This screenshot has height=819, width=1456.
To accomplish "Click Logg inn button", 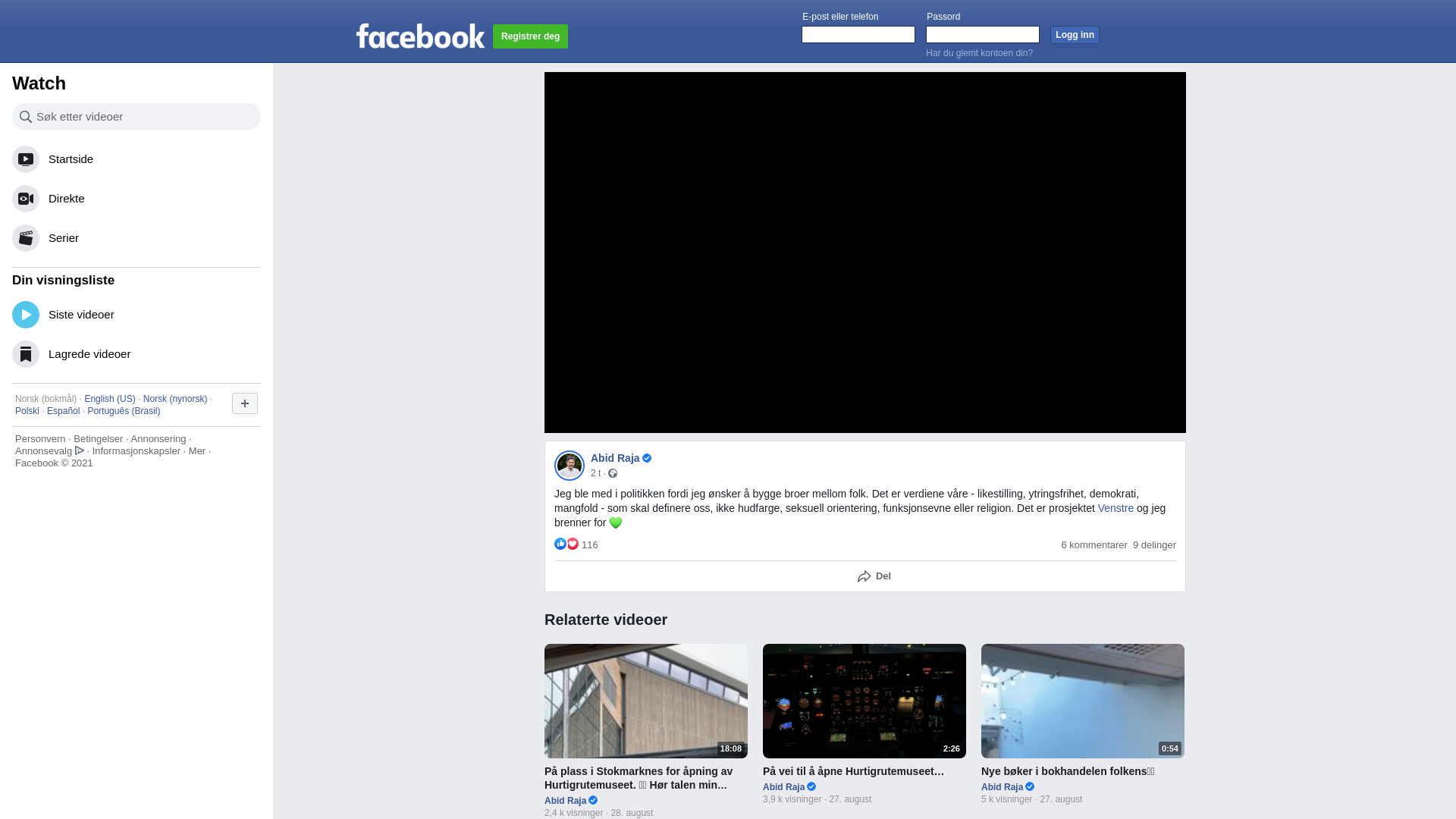I will tap(1075, 35).
